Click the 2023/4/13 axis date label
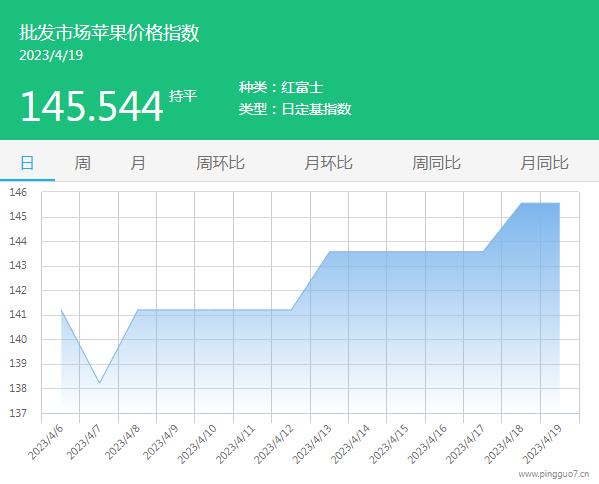The width and height of the screenshot is (599, 484). pos(312,444)
